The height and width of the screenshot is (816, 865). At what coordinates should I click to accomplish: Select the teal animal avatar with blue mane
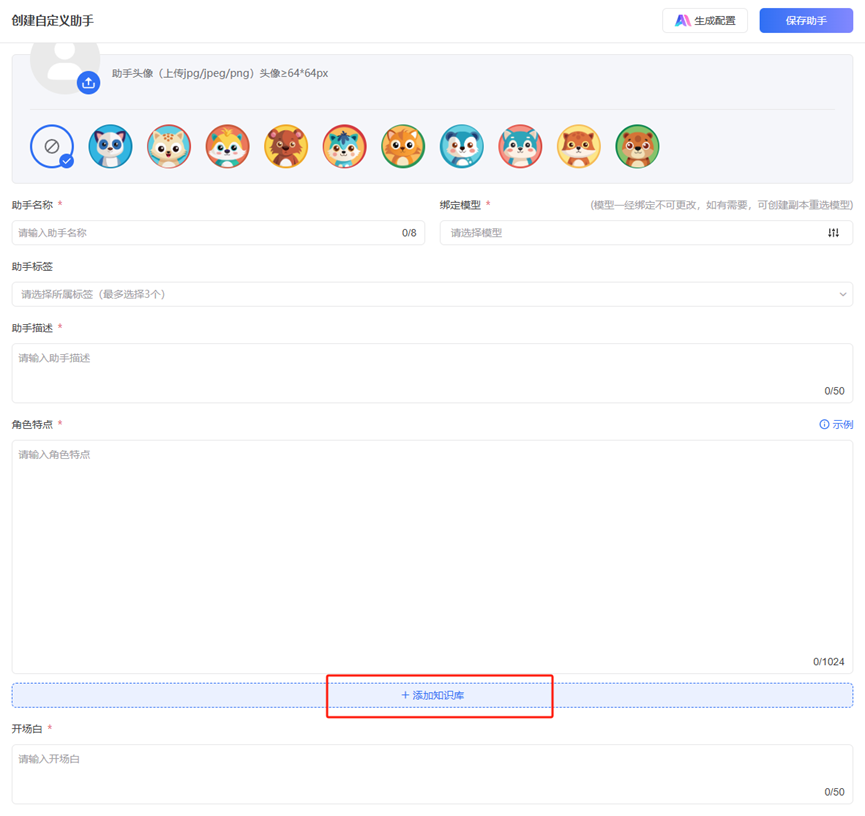tap(344, 146)
